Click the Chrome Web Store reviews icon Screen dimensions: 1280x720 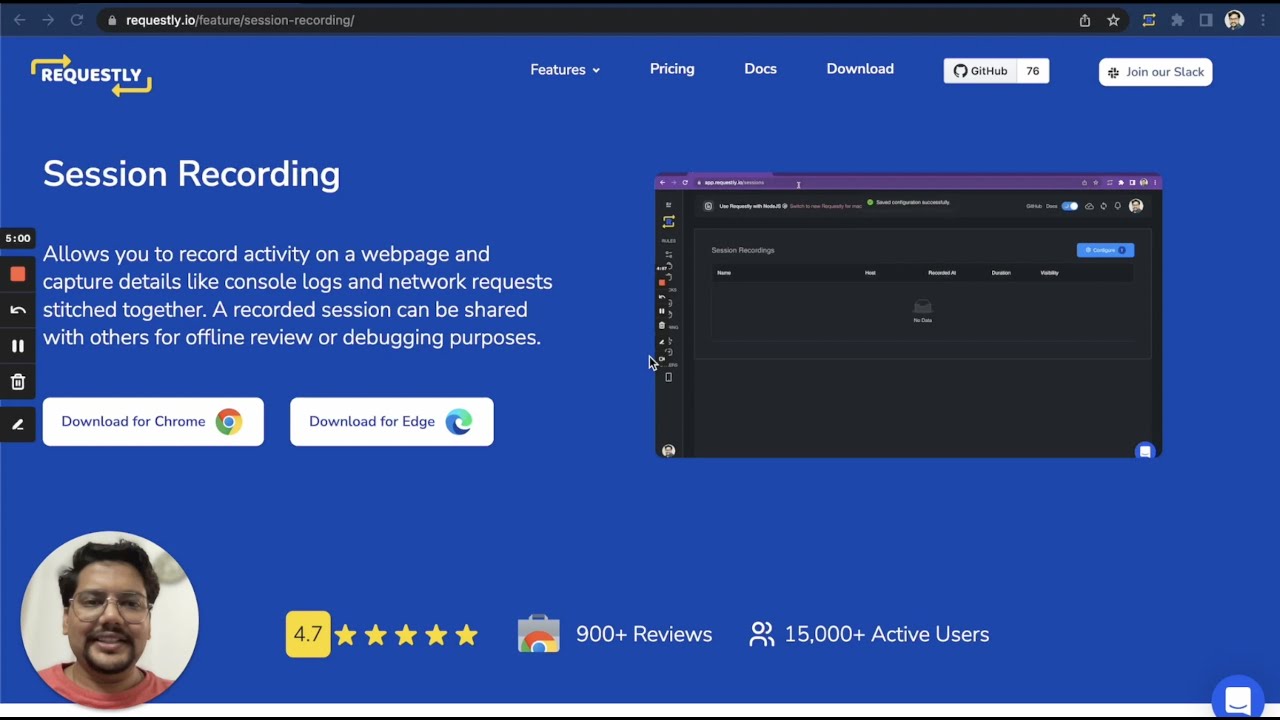(539, 634)
